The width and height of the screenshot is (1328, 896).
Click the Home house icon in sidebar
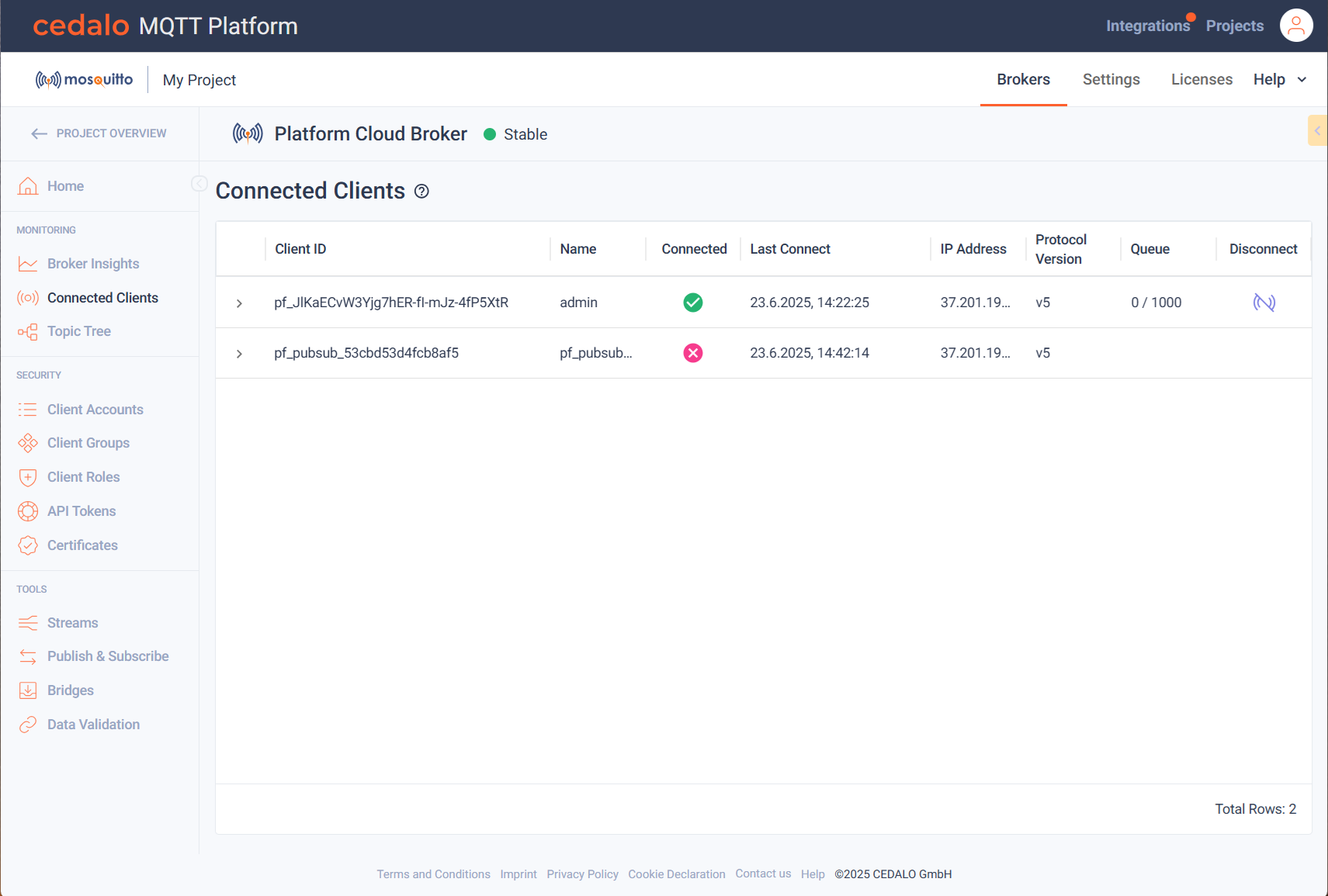click(28, 186)
